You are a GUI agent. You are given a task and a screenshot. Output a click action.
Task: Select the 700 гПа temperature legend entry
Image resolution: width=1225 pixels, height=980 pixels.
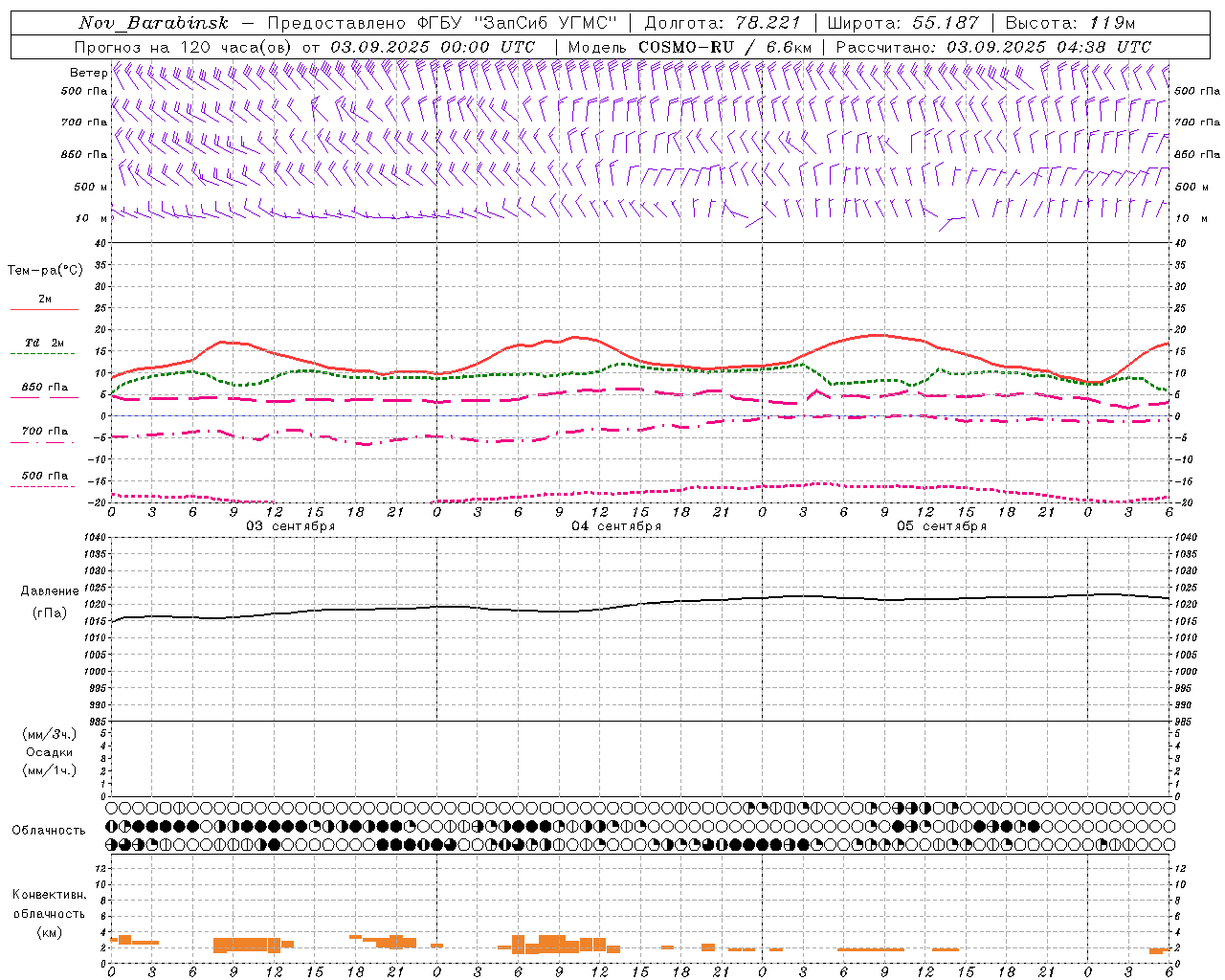coord(44,432)
